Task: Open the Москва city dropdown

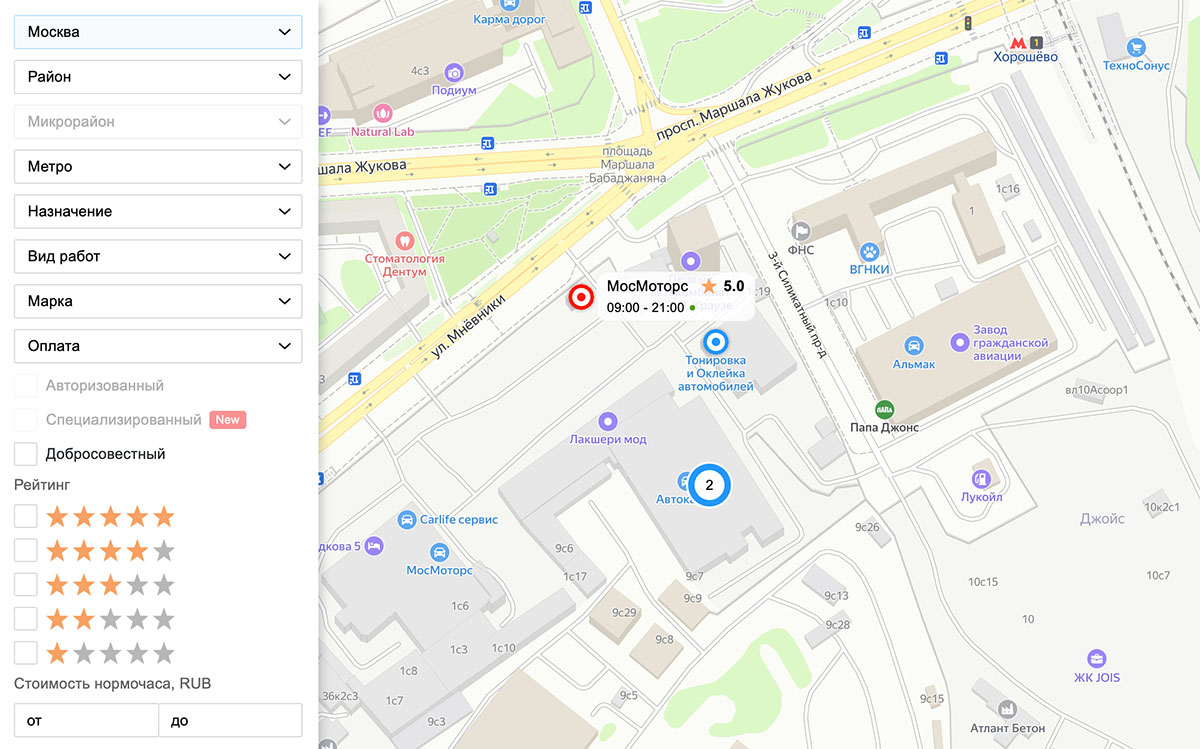Action: coord(158,32)
